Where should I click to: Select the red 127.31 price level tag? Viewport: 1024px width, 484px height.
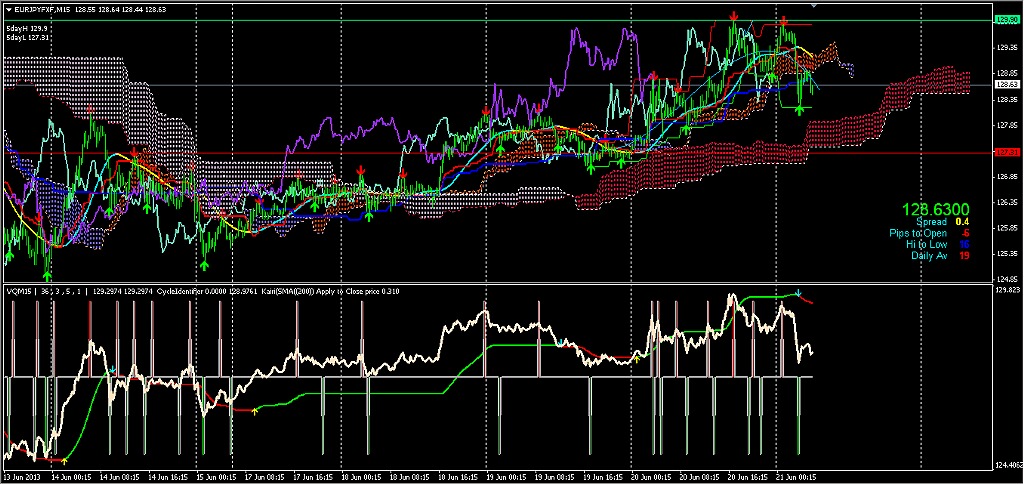click(1006, 153)
